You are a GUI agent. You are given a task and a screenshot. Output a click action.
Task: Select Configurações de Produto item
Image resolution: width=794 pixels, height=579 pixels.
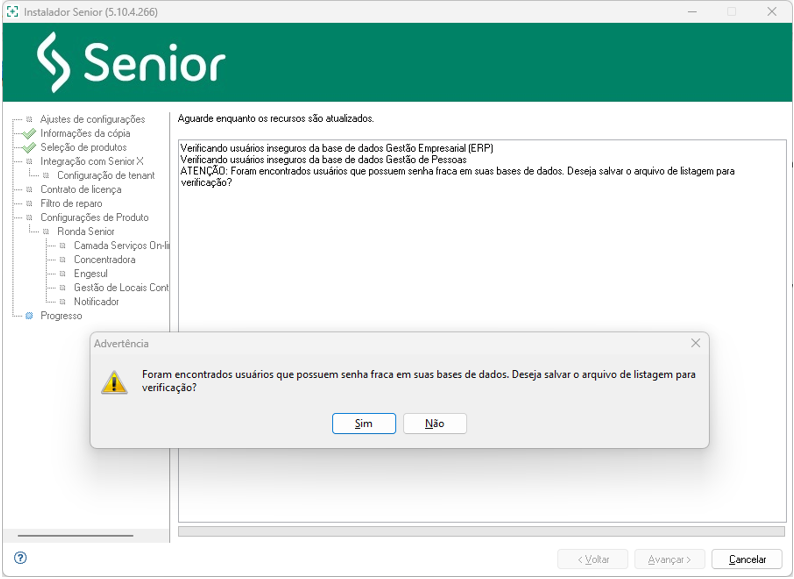[95, 218]
